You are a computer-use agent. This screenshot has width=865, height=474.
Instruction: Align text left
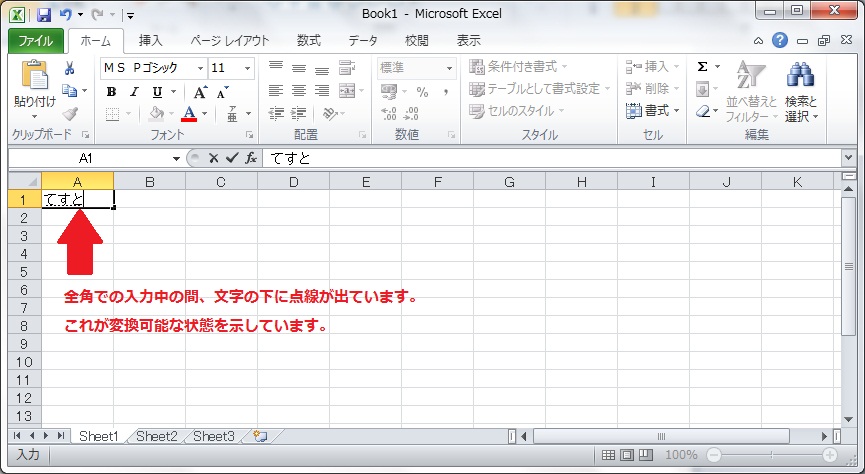click(x=276, y=90)
